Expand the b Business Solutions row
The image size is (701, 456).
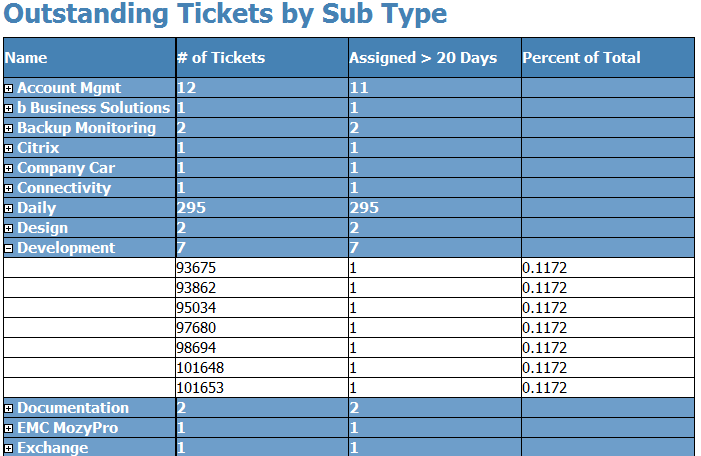tap(8, 109)
